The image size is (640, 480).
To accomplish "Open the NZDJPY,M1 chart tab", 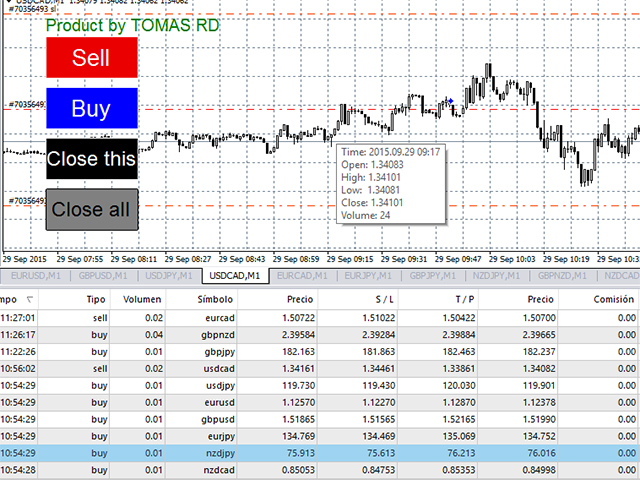I will (496, 276).
